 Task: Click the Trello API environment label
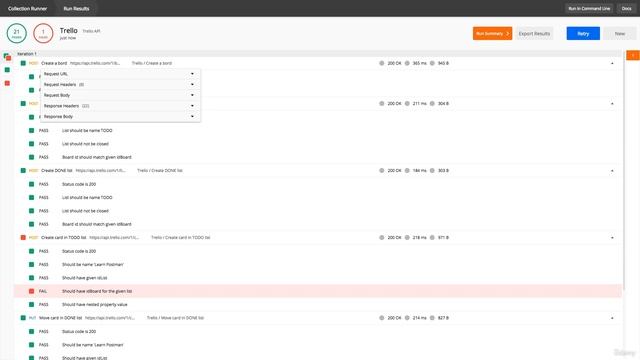tap(91, 31)
